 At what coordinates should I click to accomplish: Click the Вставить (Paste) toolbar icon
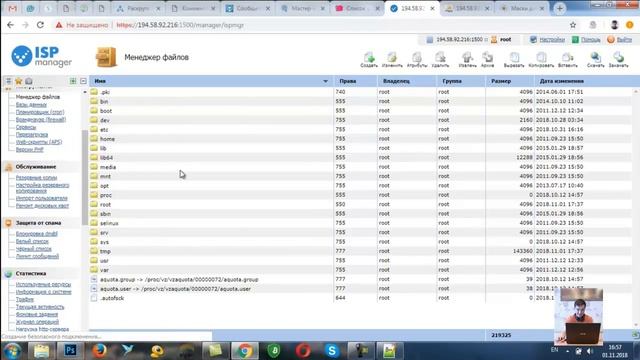tap(567, 60)
